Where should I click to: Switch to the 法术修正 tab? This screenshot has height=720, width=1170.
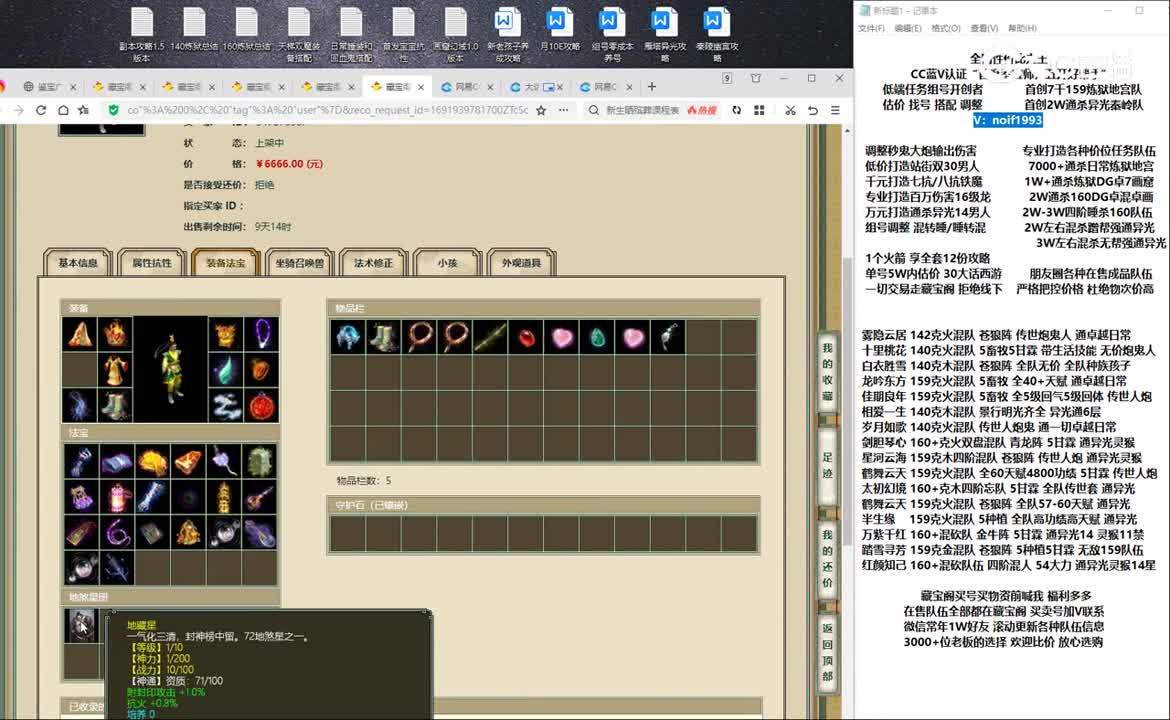(x=373, y=263)
